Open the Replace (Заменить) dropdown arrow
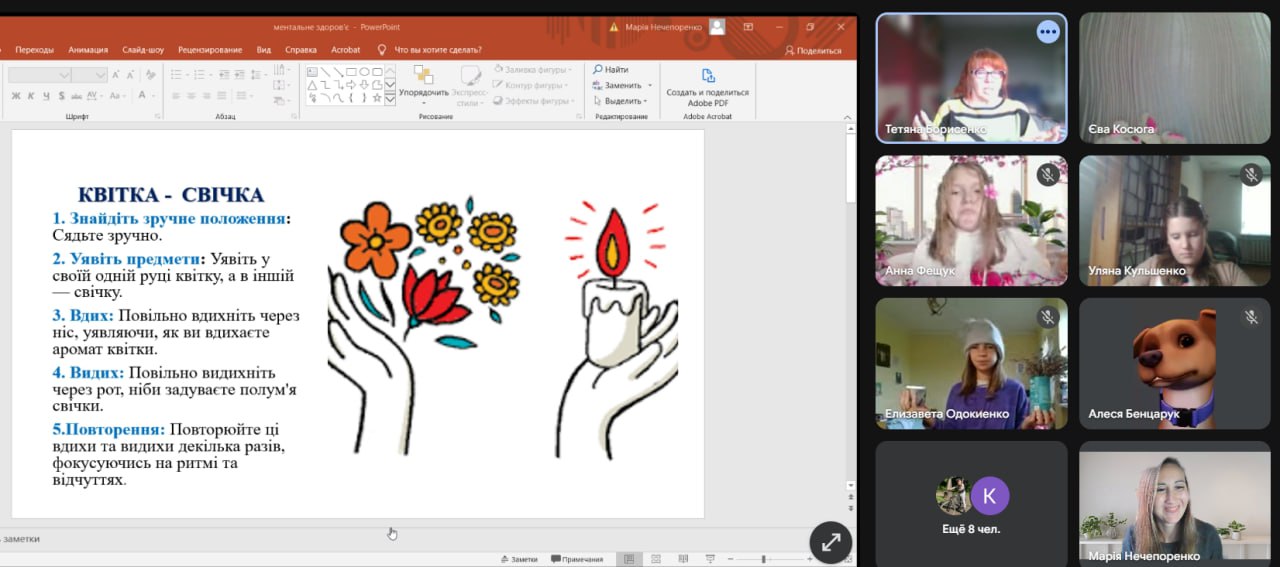This screenshot has height=567, width=1280. (650, 86)
